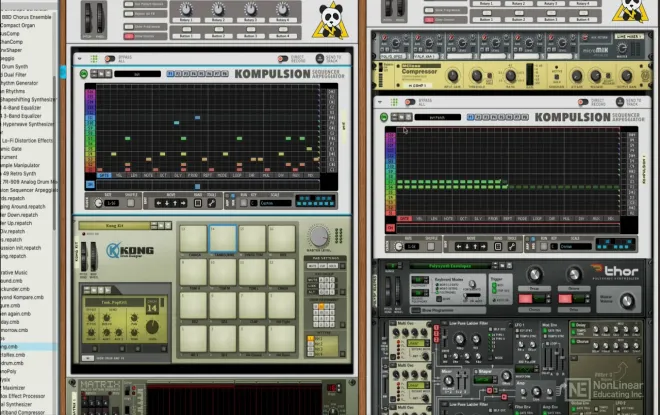Collapse right Kompulsion with its fold arrow
The width and height of the screenshot is (660, 415).
point(380,102)
